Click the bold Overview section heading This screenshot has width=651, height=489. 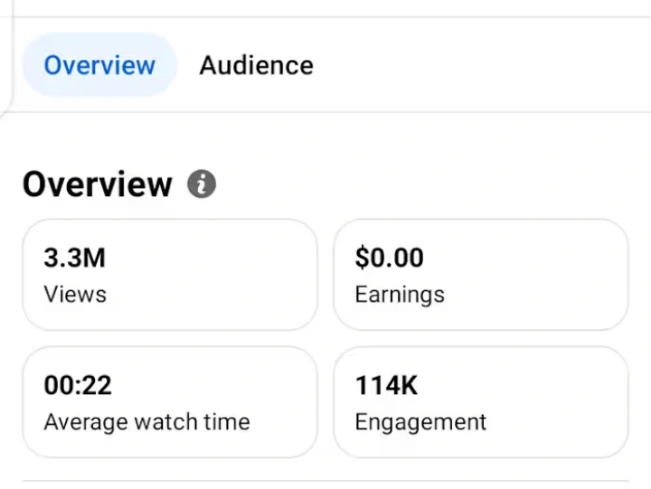point(97,185)
